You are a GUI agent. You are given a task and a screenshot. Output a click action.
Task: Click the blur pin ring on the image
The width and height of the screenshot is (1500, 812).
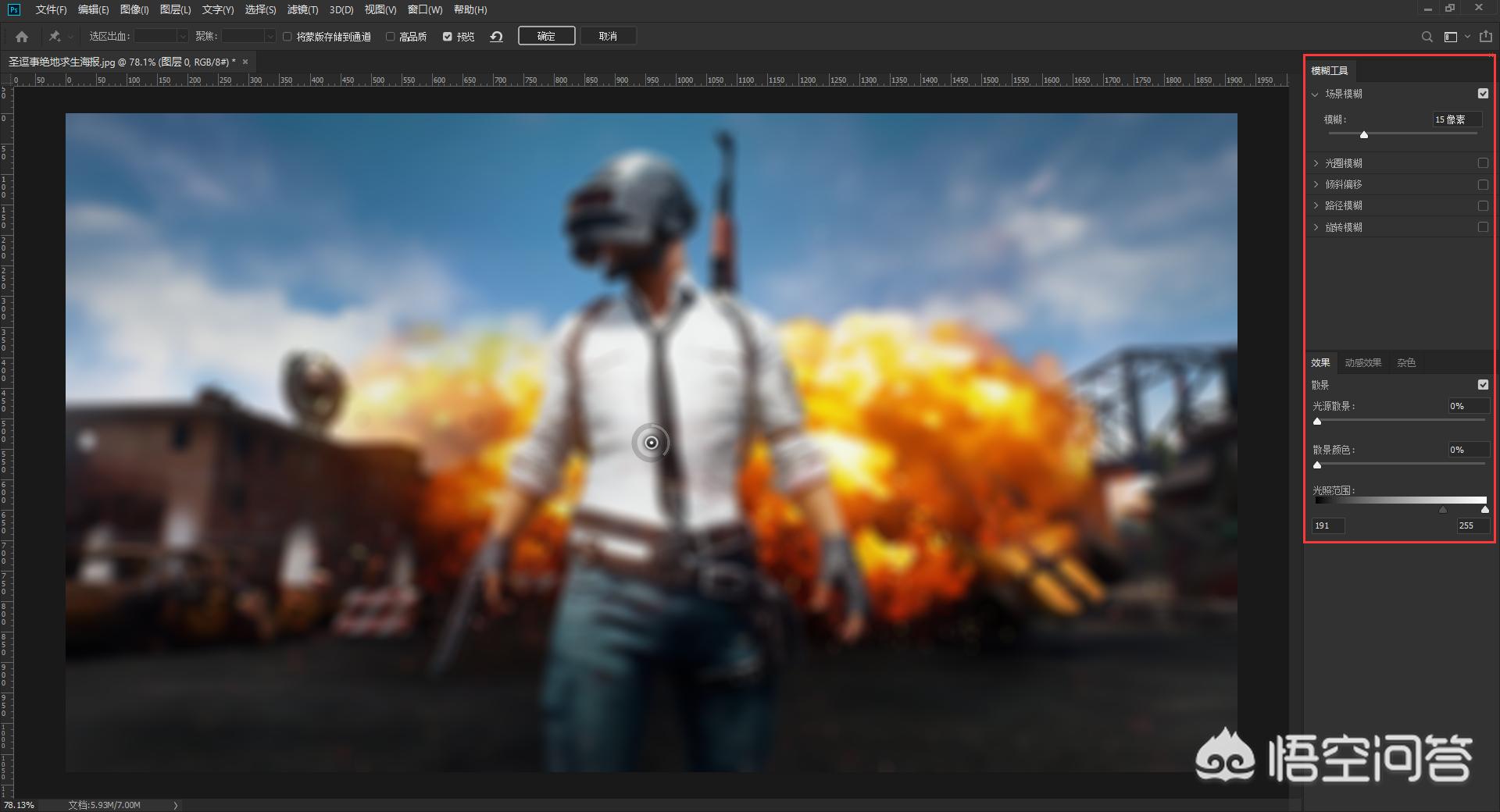pos(651,443)
